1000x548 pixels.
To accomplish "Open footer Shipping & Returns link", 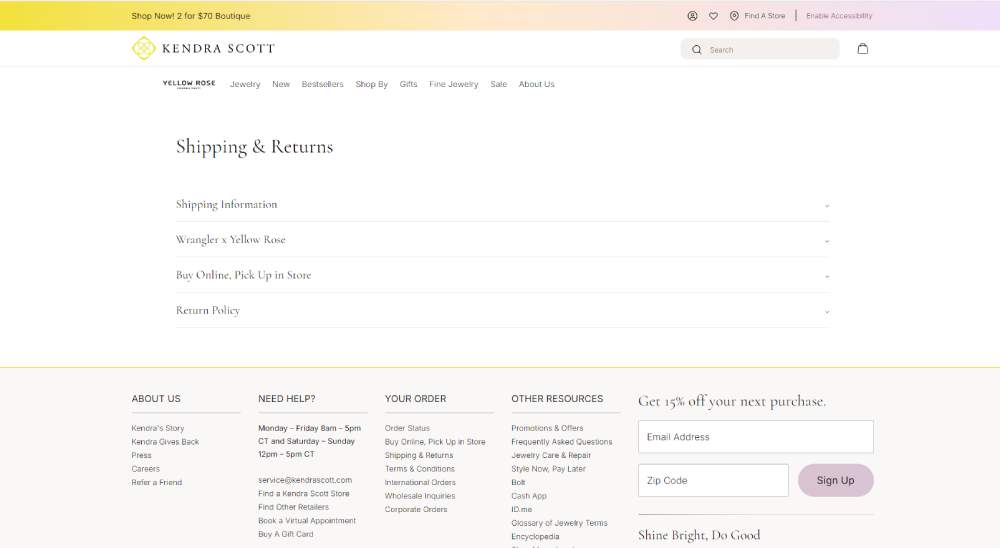I will point(418,455).
